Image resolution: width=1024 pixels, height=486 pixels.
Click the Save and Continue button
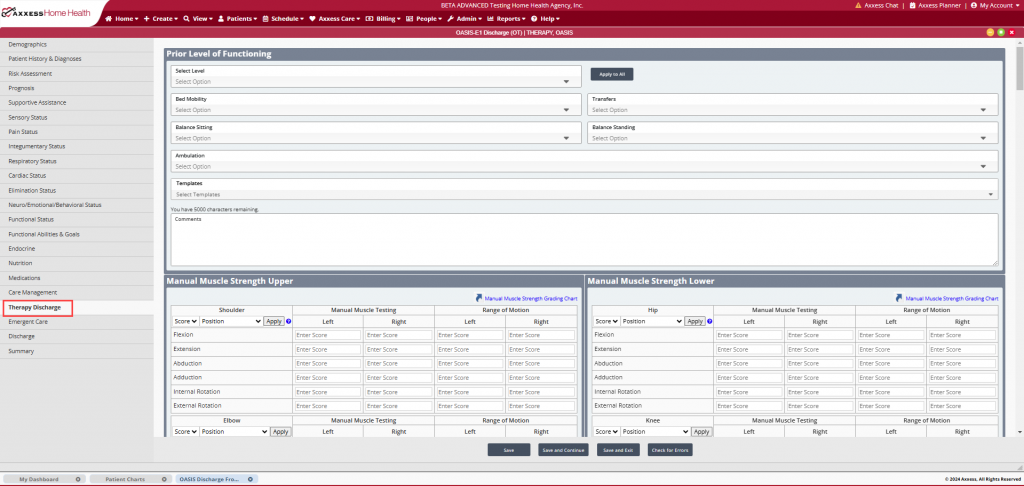click(563, 450)
